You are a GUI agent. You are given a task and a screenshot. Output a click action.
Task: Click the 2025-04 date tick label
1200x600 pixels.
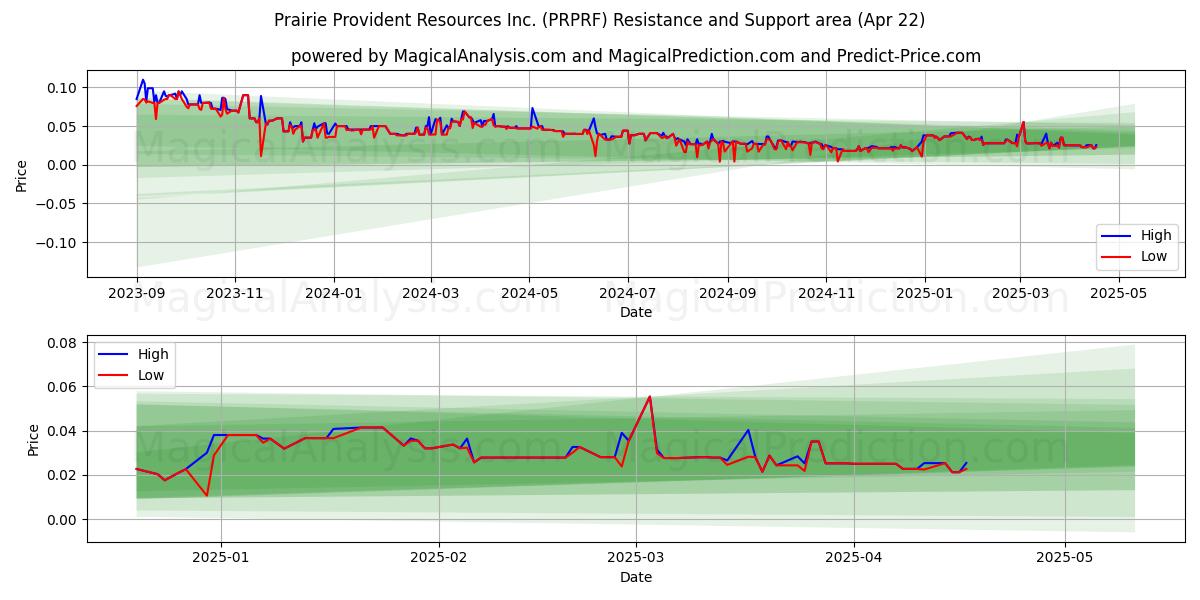[854, 557]
